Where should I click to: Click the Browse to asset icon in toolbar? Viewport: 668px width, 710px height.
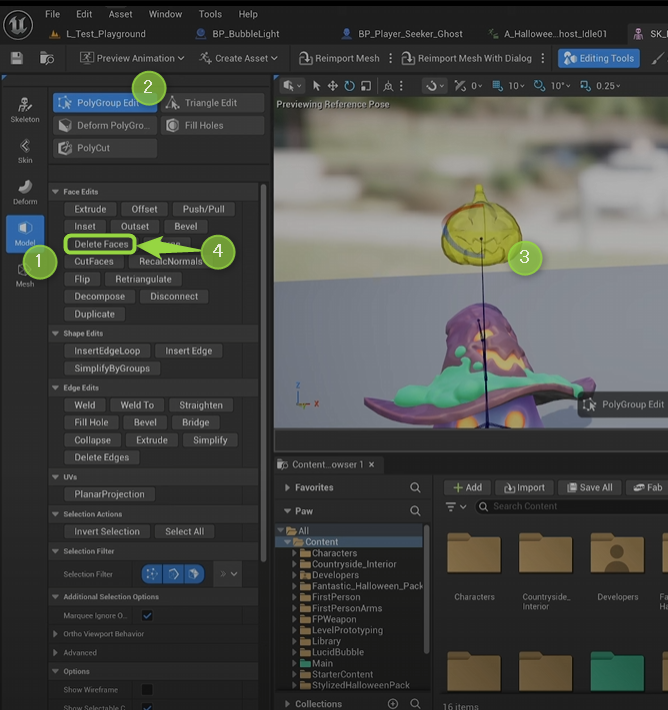[x=47, y=58]
